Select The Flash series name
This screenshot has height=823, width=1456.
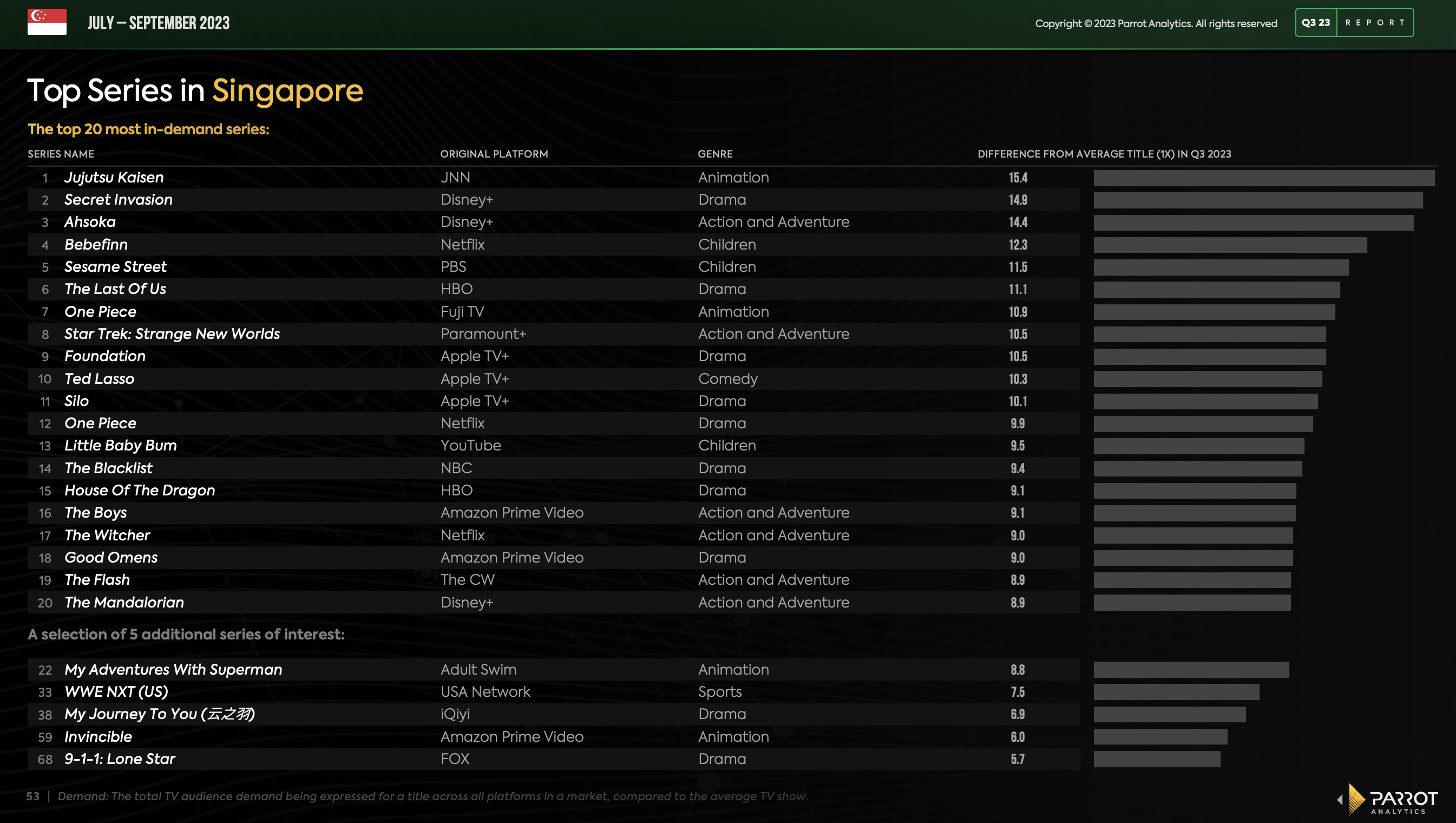[x=97, y=579]
